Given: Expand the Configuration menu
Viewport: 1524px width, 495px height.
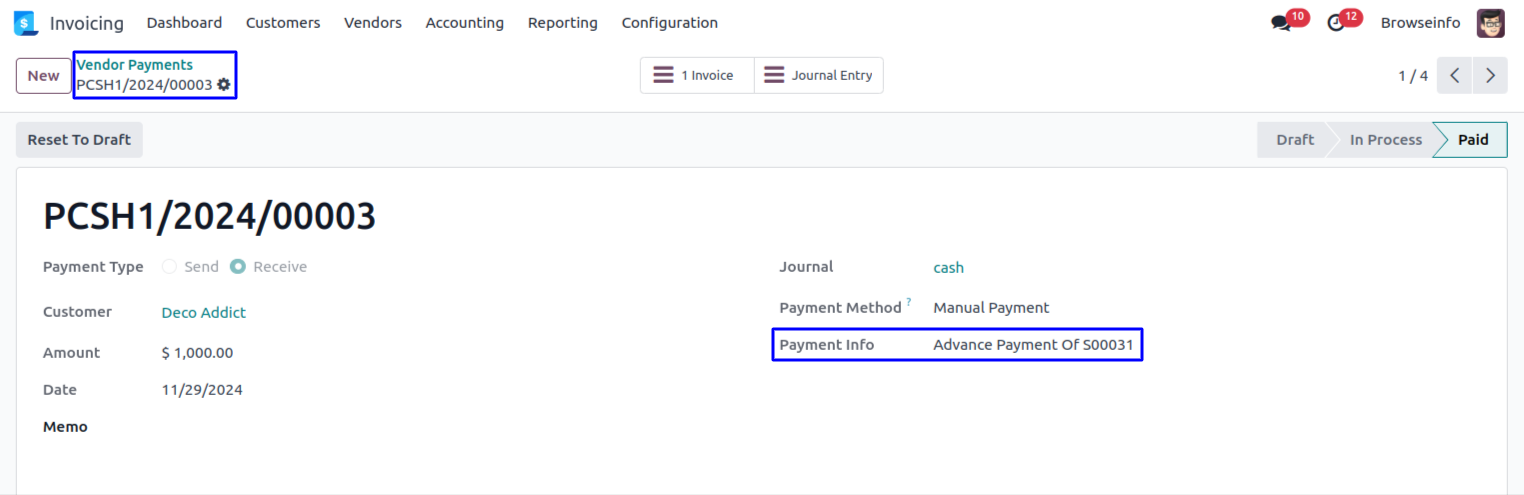Looking at the screenshot, I should (x=669, y=23).
